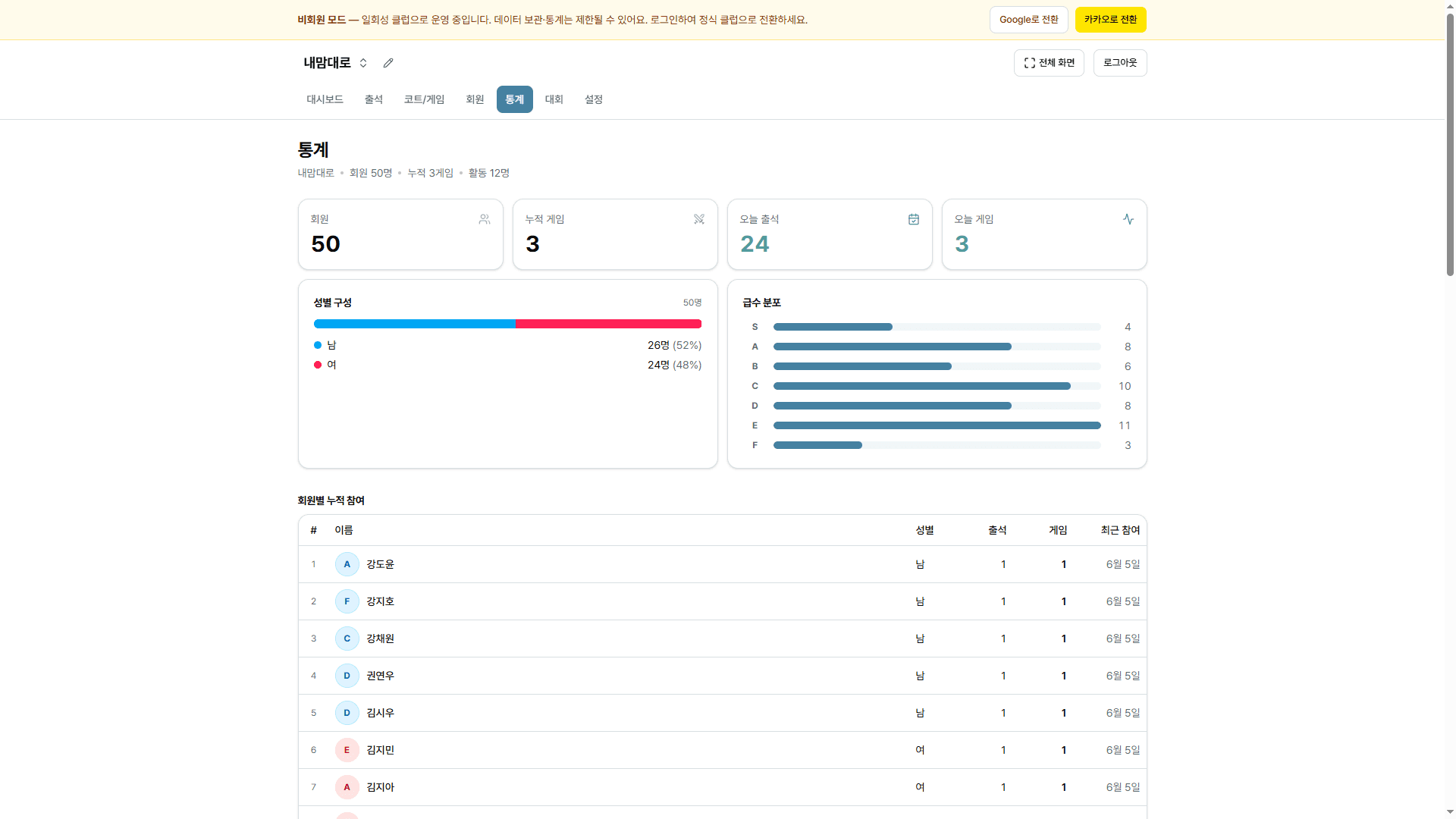Click avatar badge D for 권연우
This screenshot has width=1456, height=819.
pos(347,676)
